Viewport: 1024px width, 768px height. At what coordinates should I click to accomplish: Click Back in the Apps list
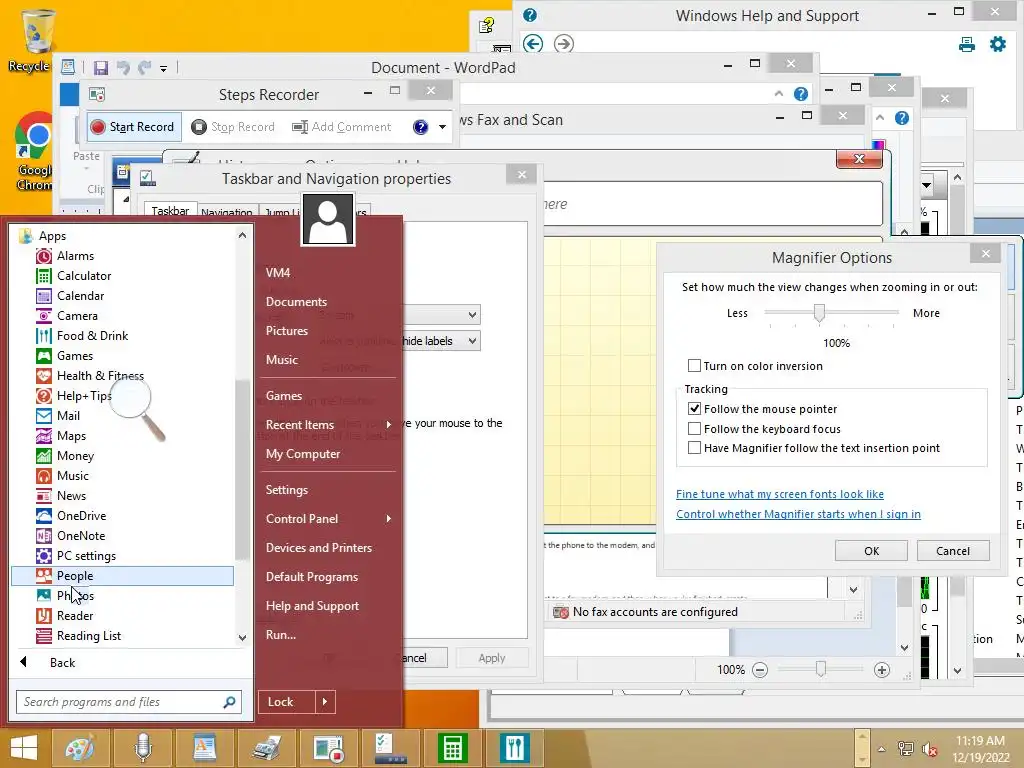tap(62, 663)
